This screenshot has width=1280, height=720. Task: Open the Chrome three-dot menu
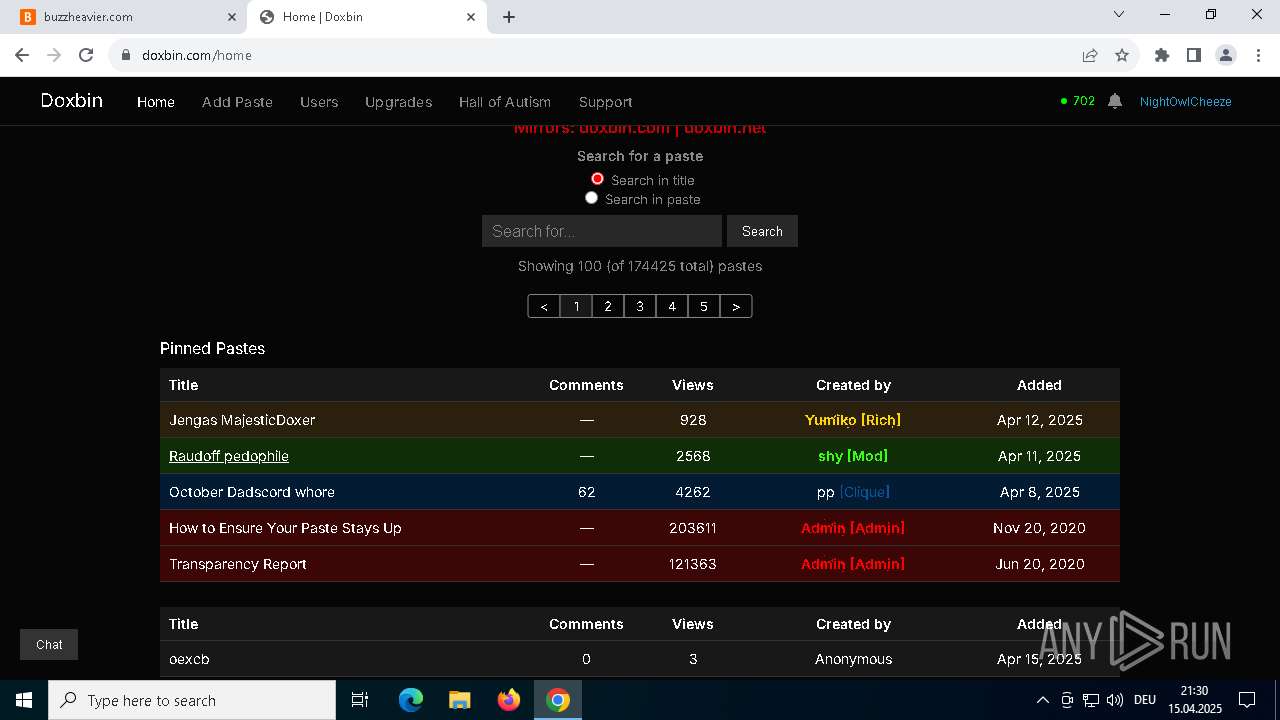click(1257, 55)
